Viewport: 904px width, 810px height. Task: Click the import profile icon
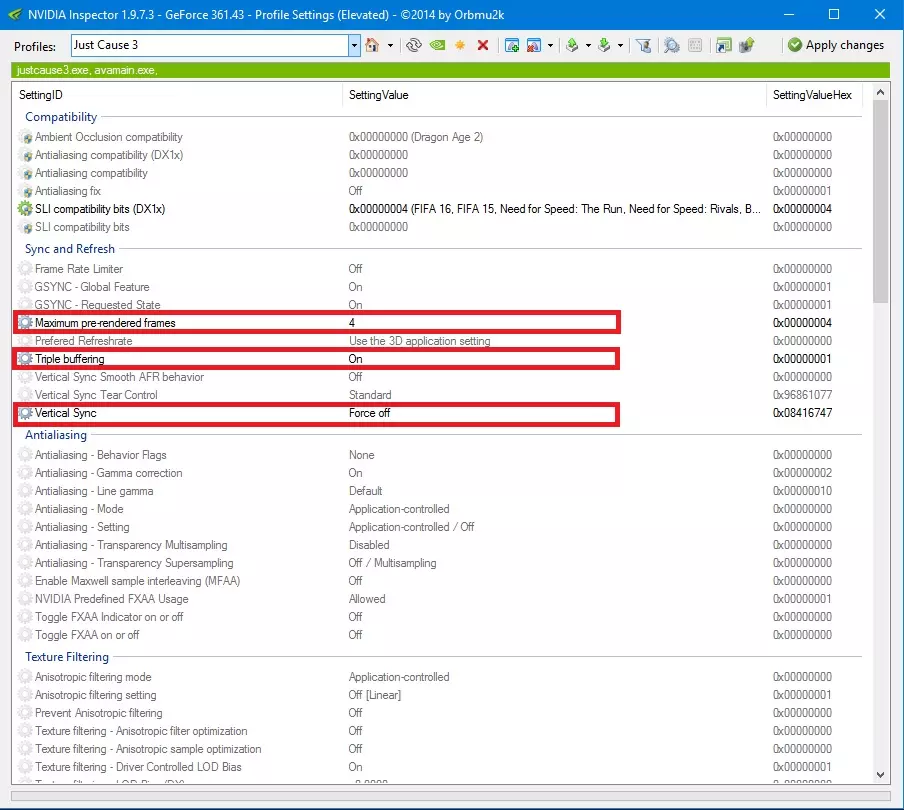tap(604, 45)
